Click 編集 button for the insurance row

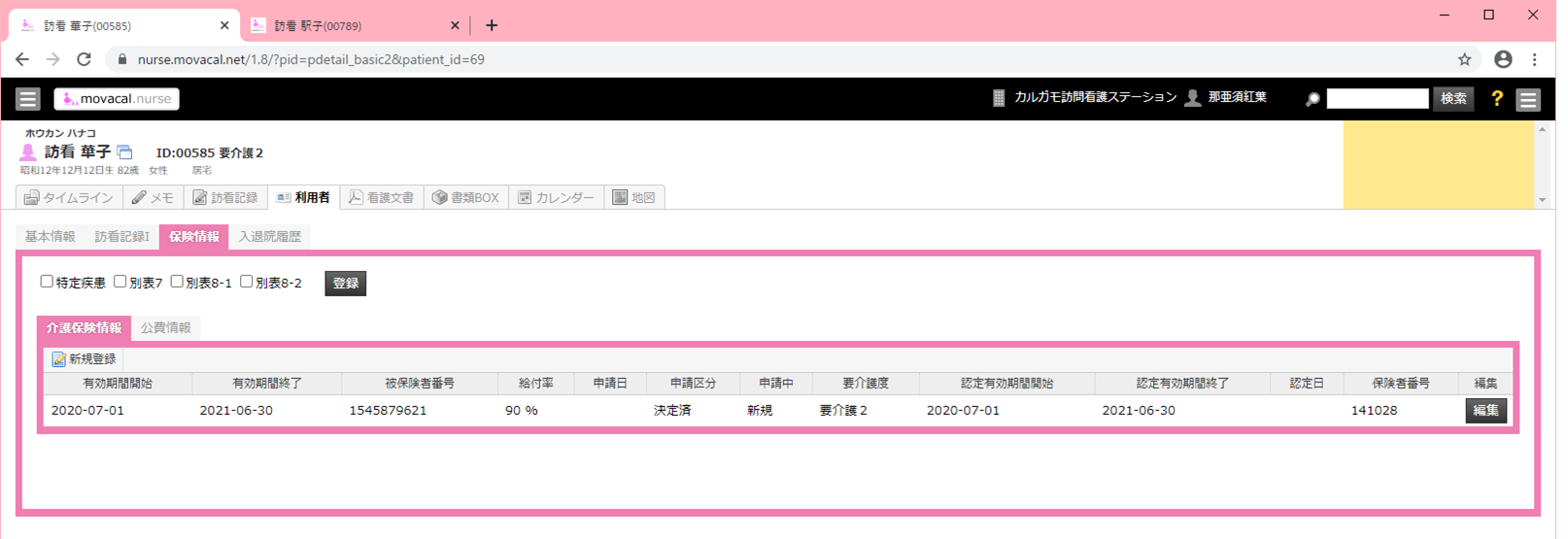1485,411
